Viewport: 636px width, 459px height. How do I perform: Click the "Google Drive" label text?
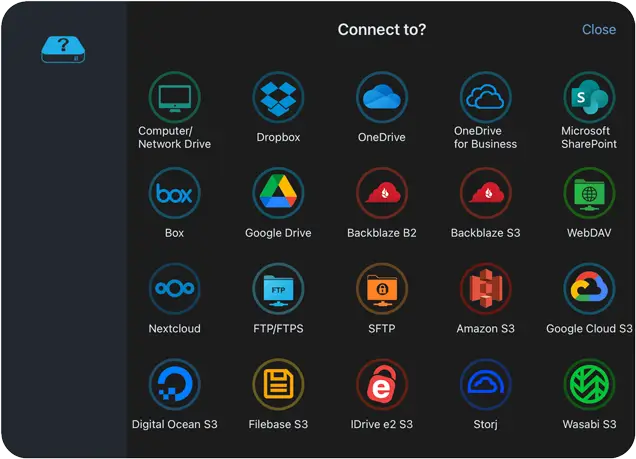[278, 233]
